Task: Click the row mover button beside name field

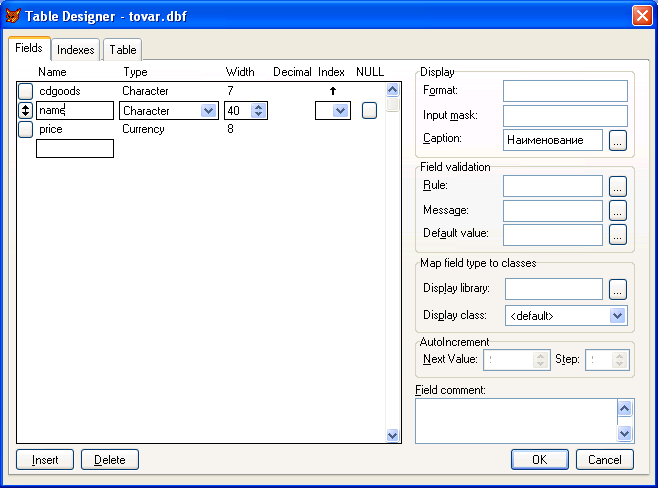Action: point(26,110)
